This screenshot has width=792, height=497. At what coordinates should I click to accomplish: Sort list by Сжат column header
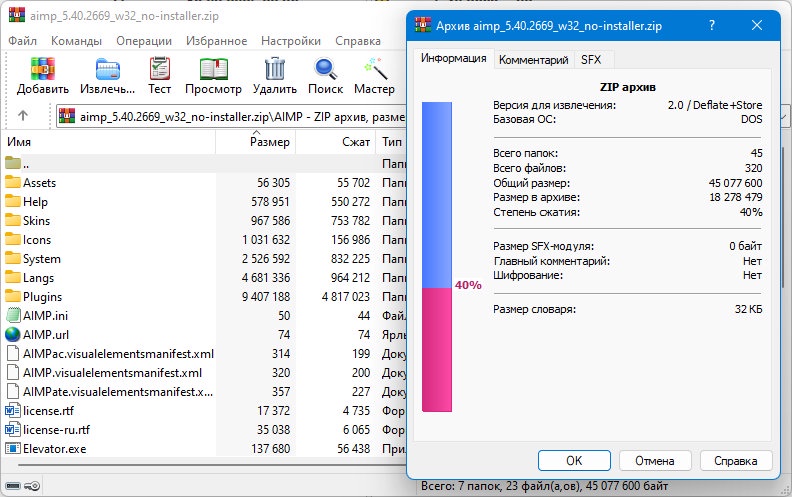(335, 142)
